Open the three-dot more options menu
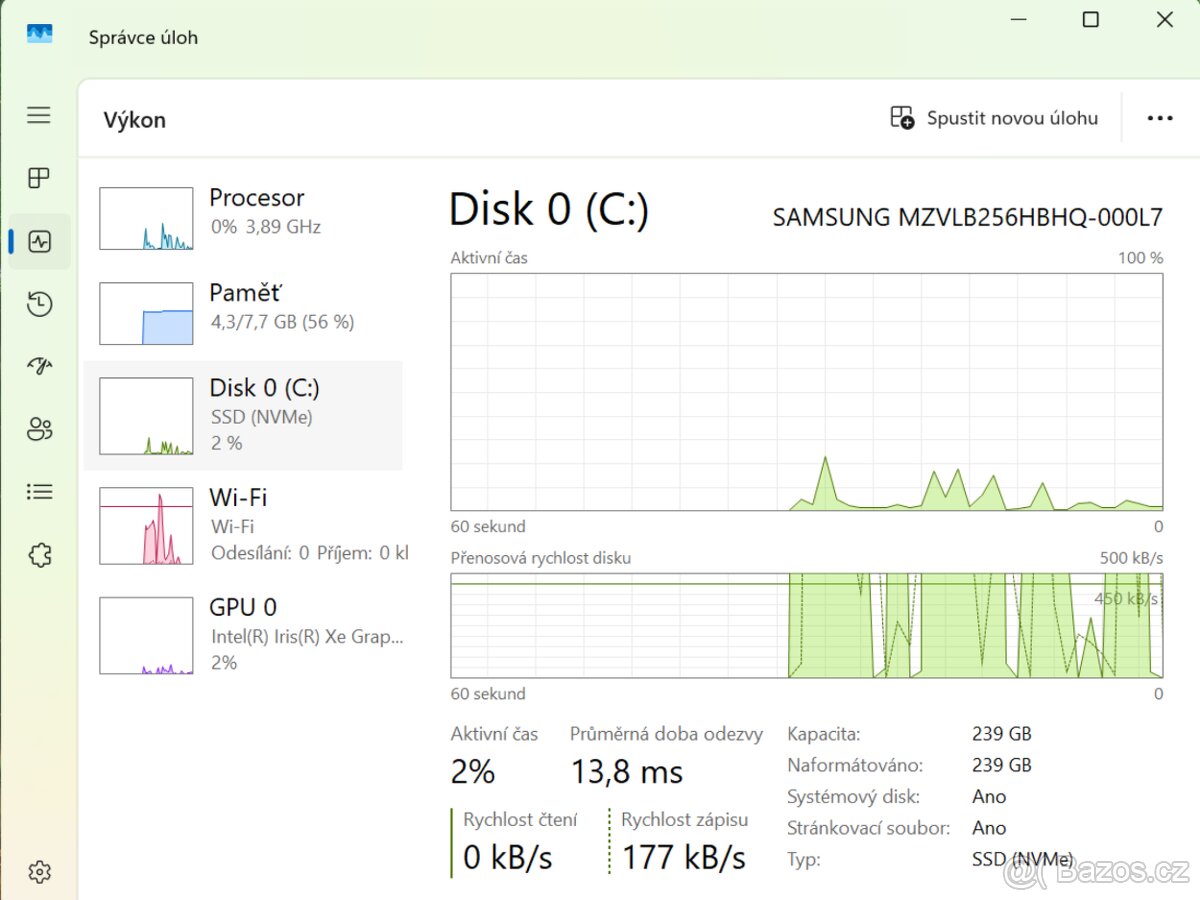 [x=1160, y=118]
